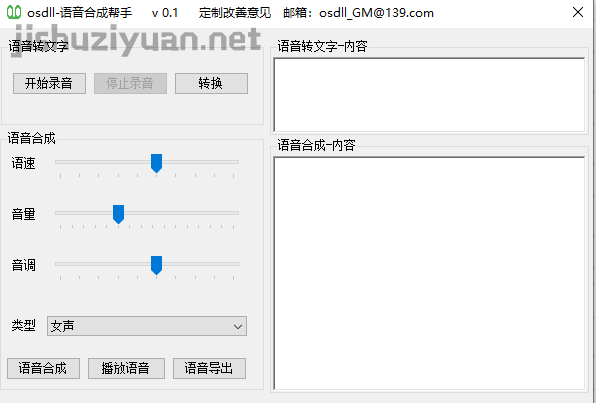This screenshot has width=596, height=403.
Task: Click the green osdll app icon
Action: 14,13
